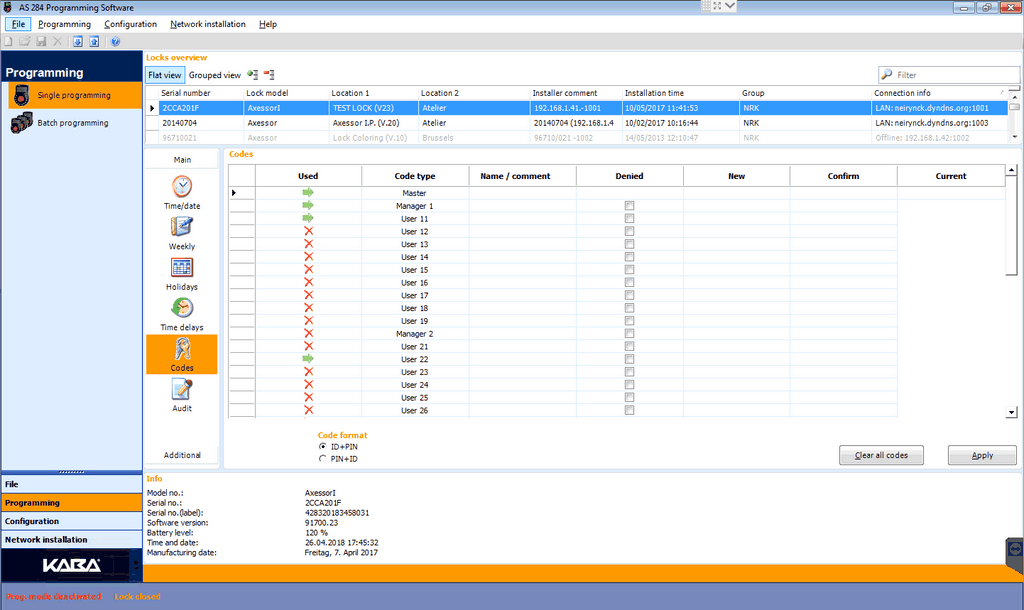Click the Filter input field
Viewport: 1024px width, 610px height.
(949, 75)
